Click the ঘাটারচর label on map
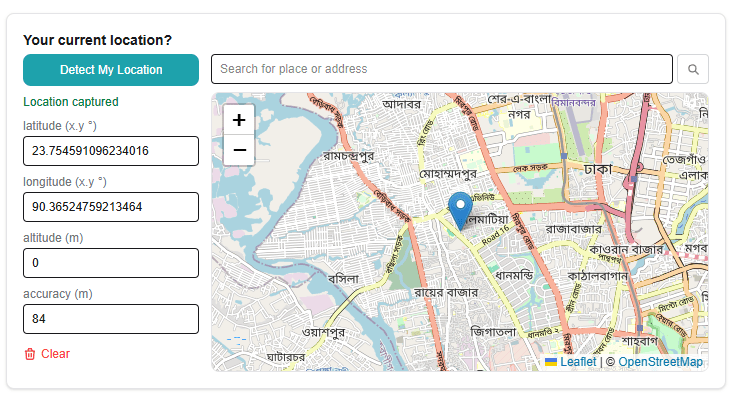 click(285, 358)
